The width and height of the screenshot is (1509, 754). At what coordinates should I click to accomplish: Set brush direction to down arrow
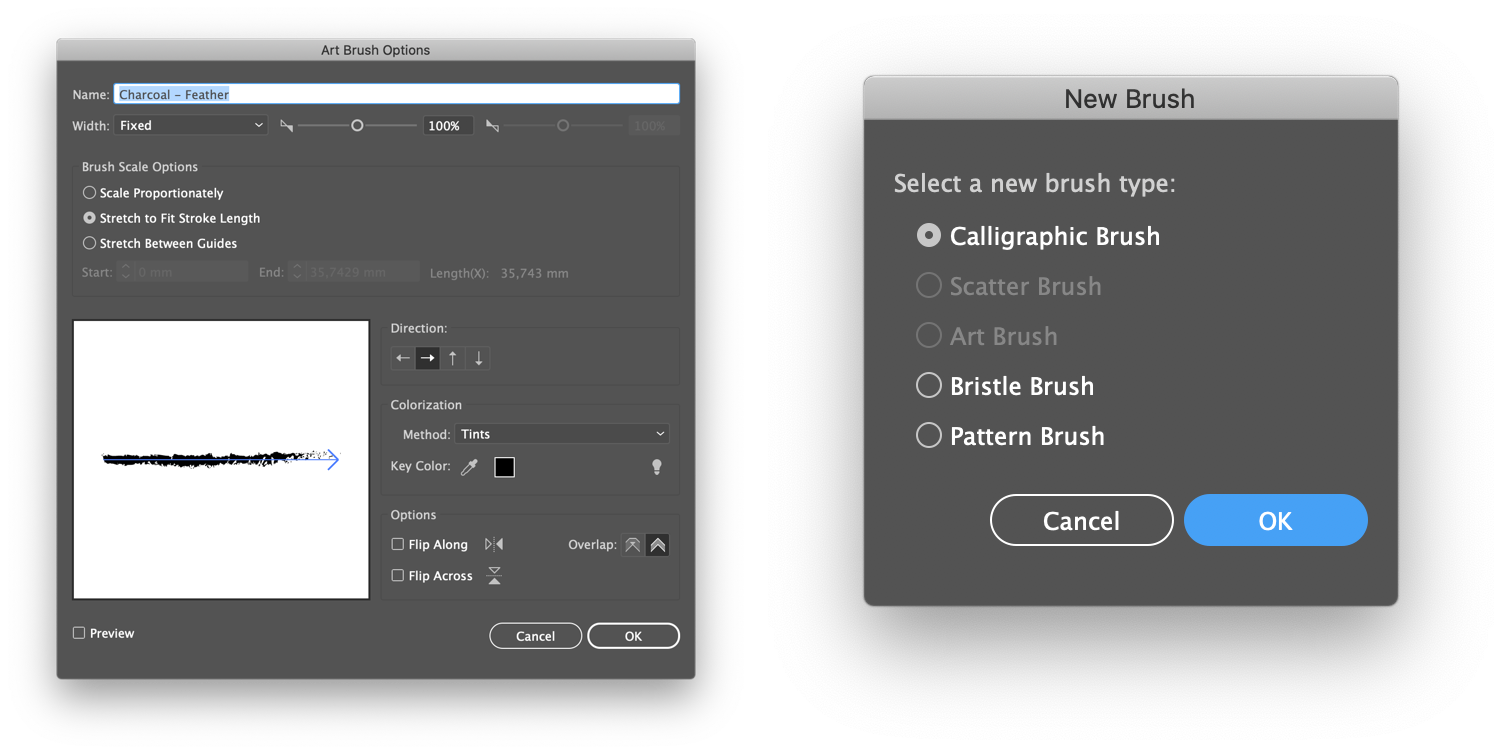click(478, 358)
